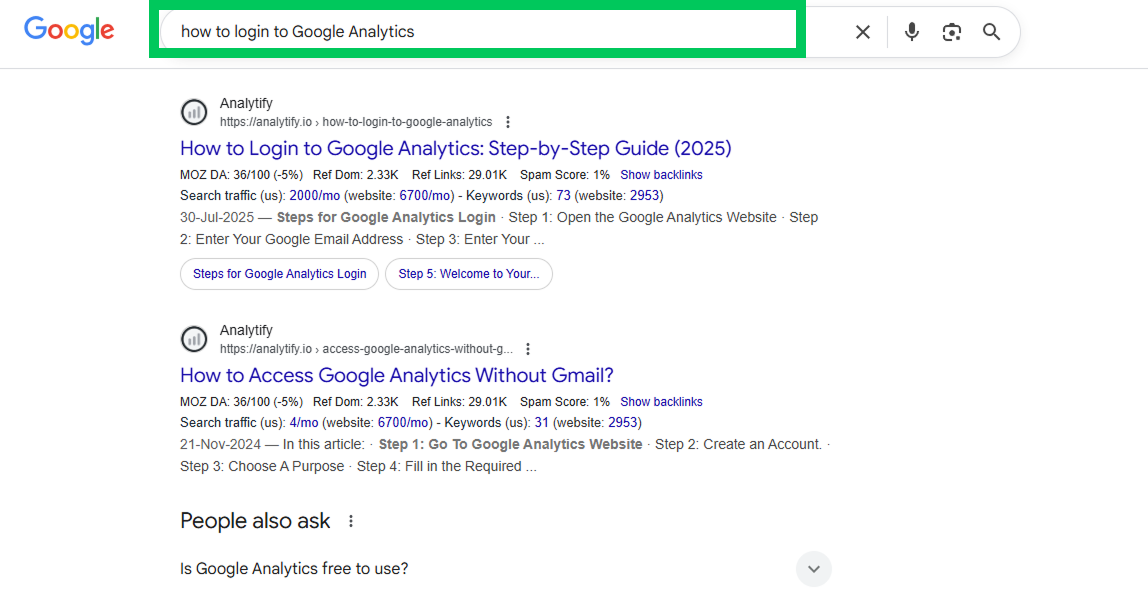The width and height of the screenshot is (1148, 594).
Task: Open 'How to Access Google Analytics Without Gmail?'
Action: tap(395, 375)
